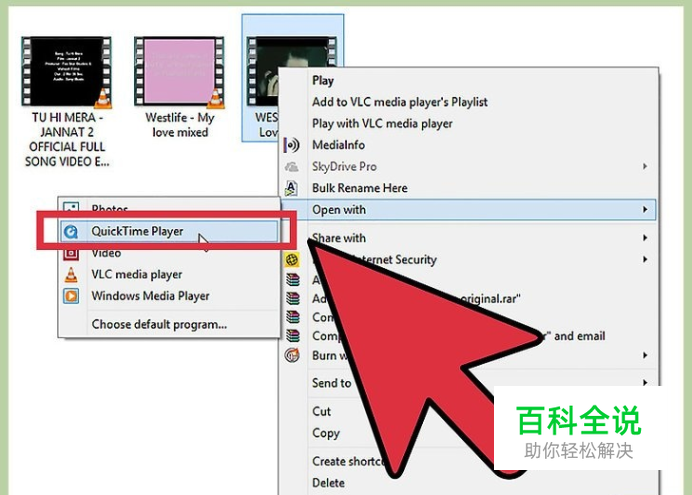The image size is (692, 495).
Task: Open MediaInfo from context menu
Action: [338, 145]
